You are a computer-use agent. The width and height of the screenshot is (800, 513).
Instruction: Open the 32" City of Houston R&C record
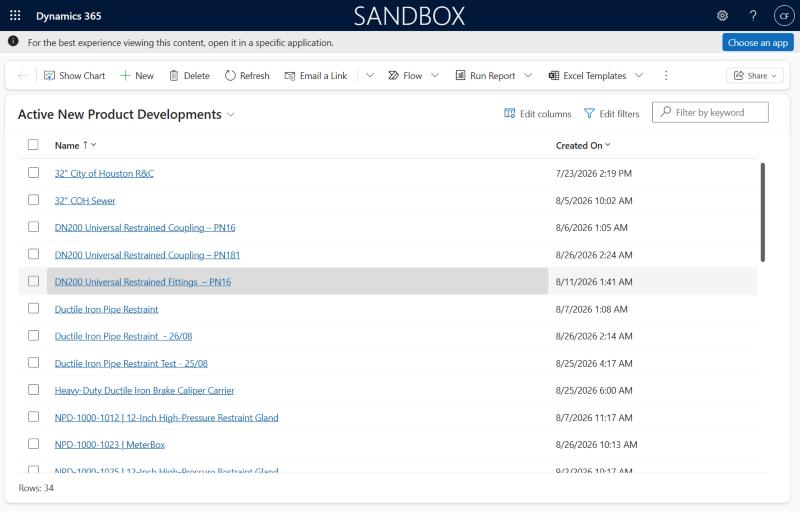tap(104, 174)
